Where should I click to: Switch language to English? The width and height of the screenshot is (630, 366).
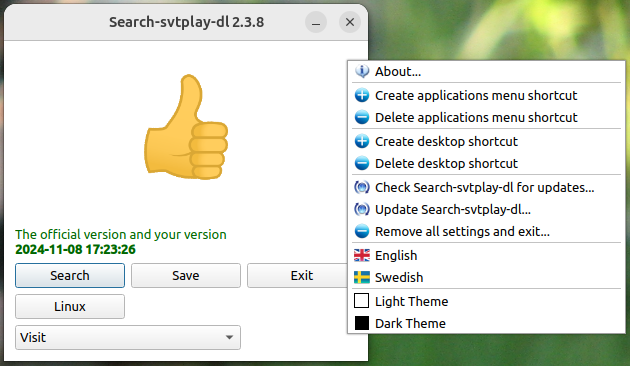486,255
